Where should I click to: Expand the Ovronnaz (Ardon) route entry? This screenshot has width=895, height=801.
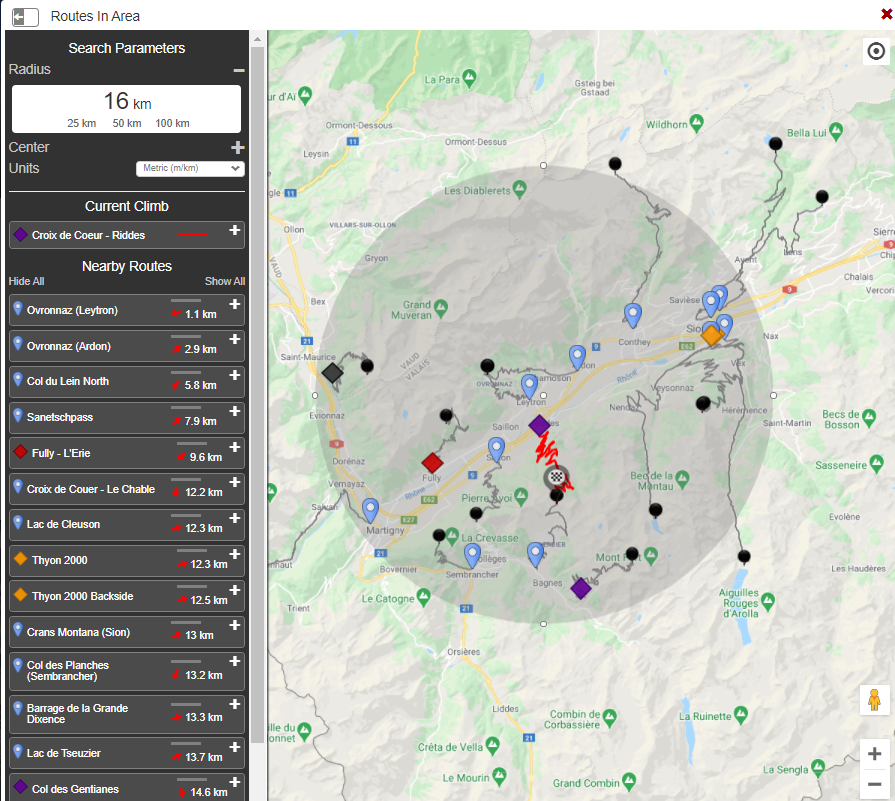234,339
